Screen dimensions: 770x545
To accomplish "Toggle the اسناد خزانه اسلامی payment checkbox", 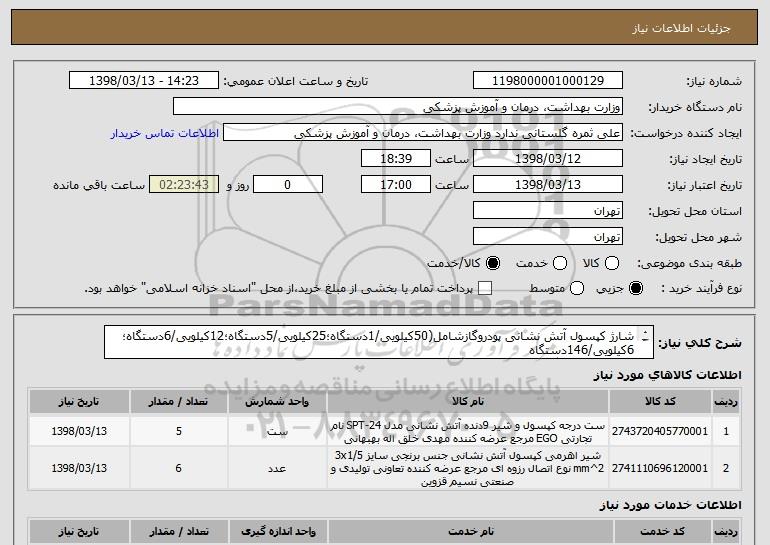I will point(485,288).
